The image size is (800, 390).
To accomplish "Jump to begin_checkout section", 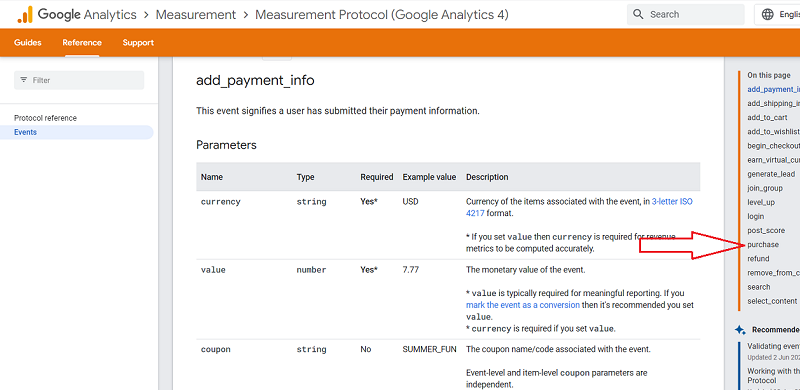I will [773, 146].
